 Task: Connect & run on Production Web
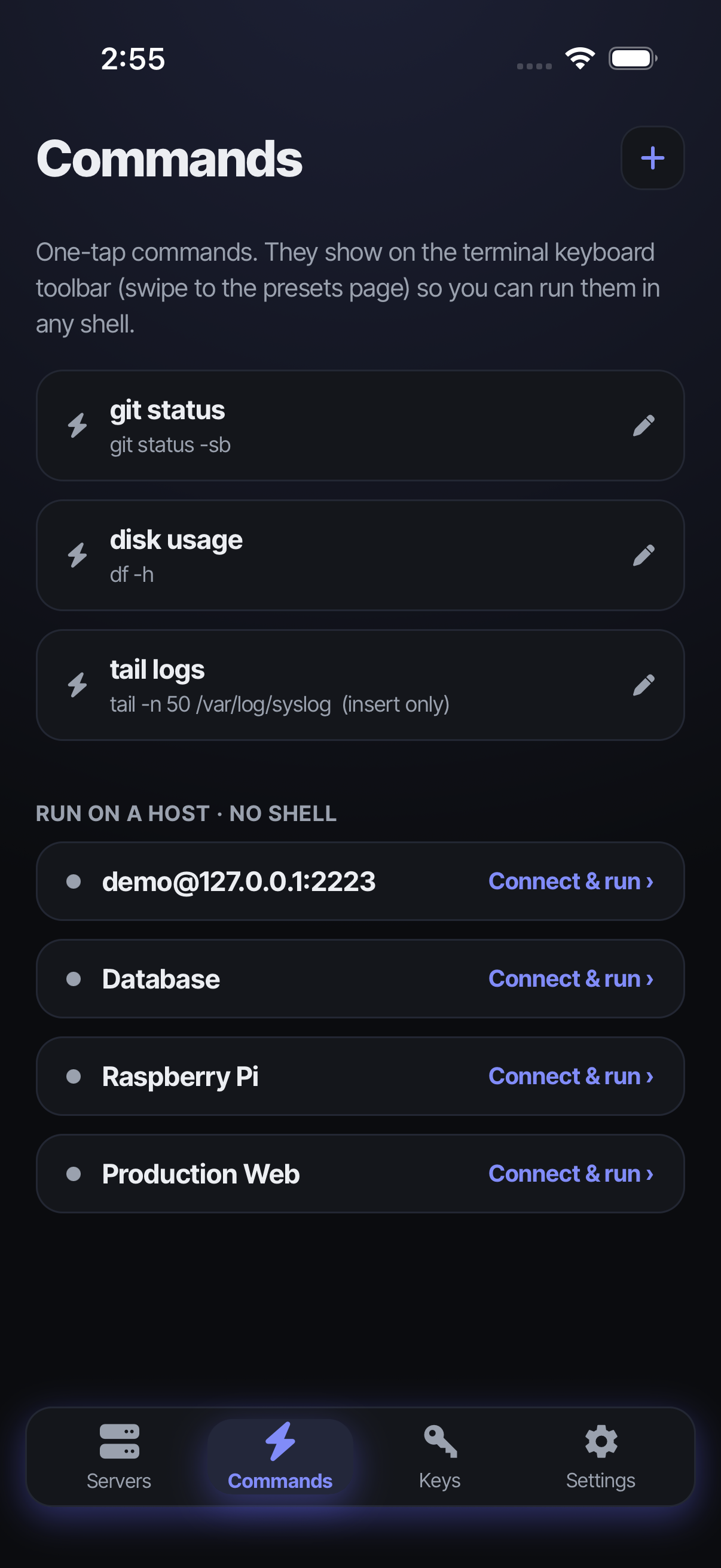click(x=571, y=1173)
